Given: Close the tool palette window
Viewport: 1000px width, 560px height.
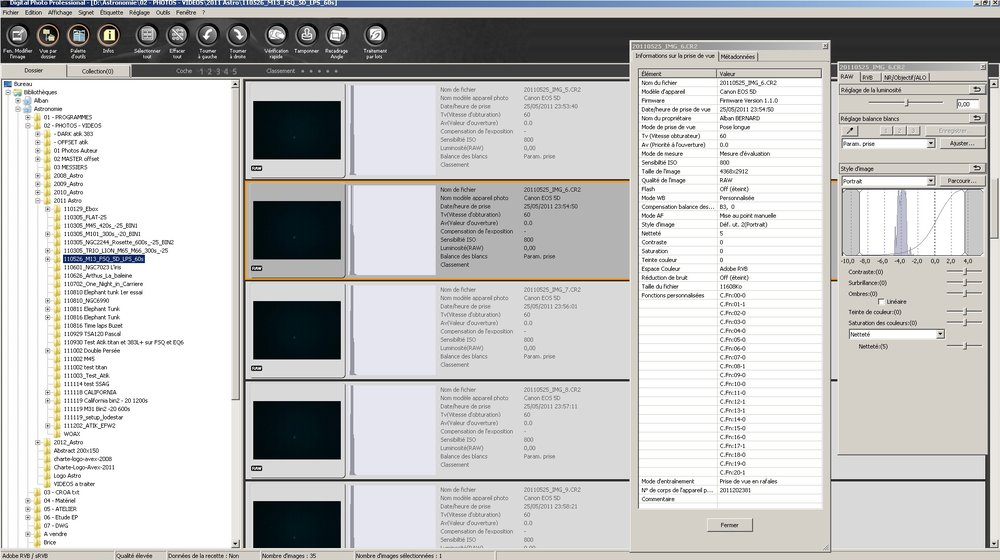Looking at the screenshot, I should (982, 67).
